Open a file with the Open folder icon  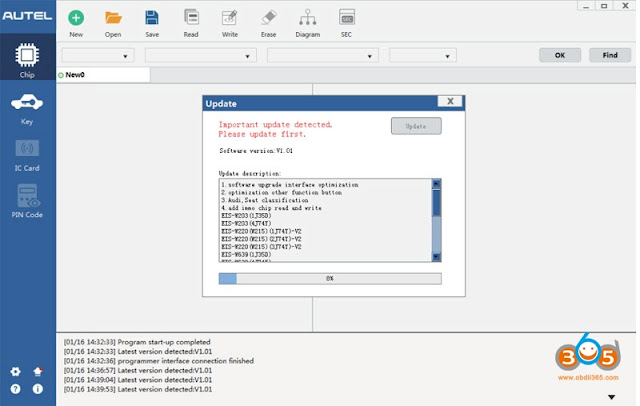pyautogui.click(x=113, y=18)
